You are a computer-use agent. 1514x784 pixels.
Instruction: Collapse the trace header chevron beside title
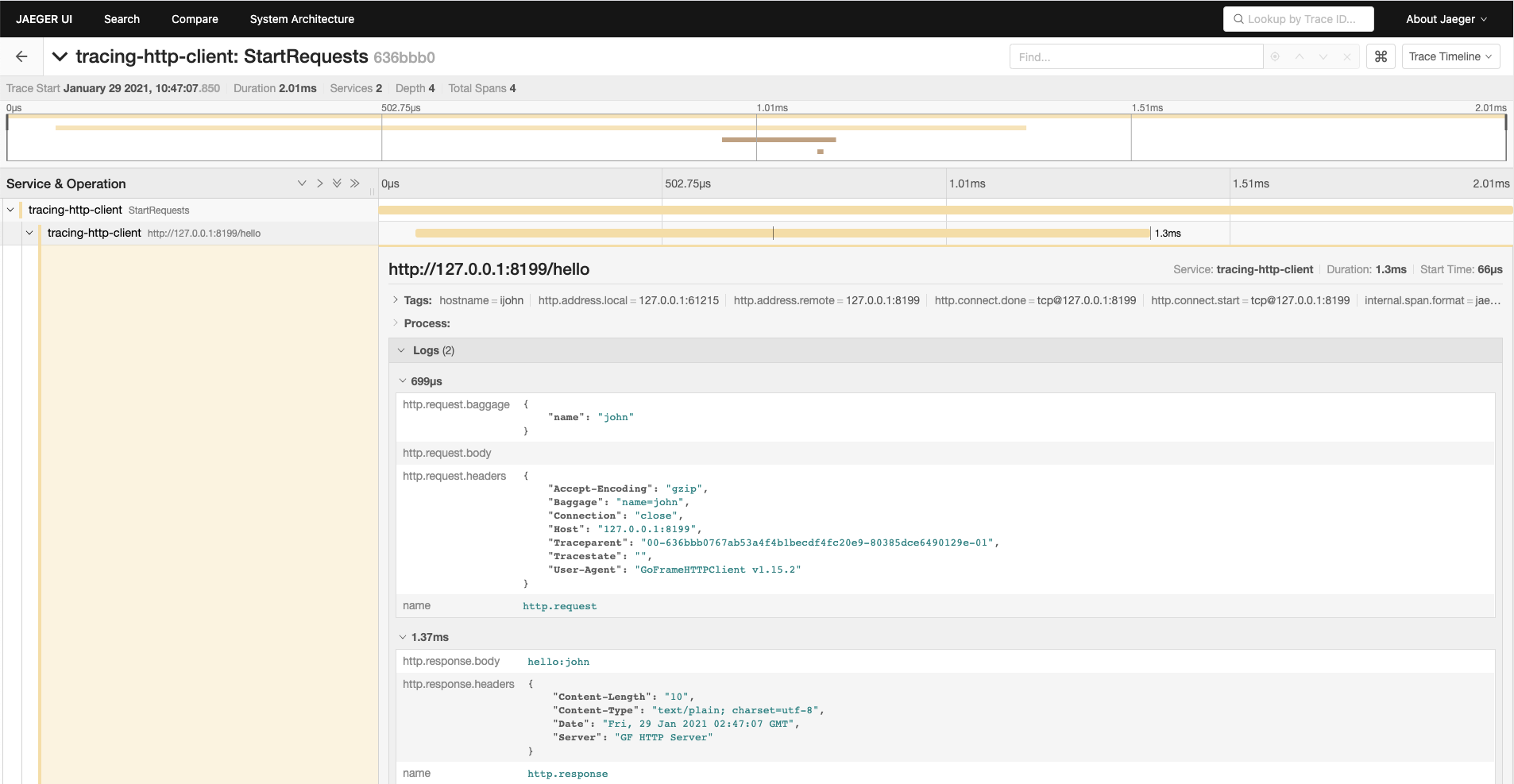pyautogui.click(x=60, y=56)
